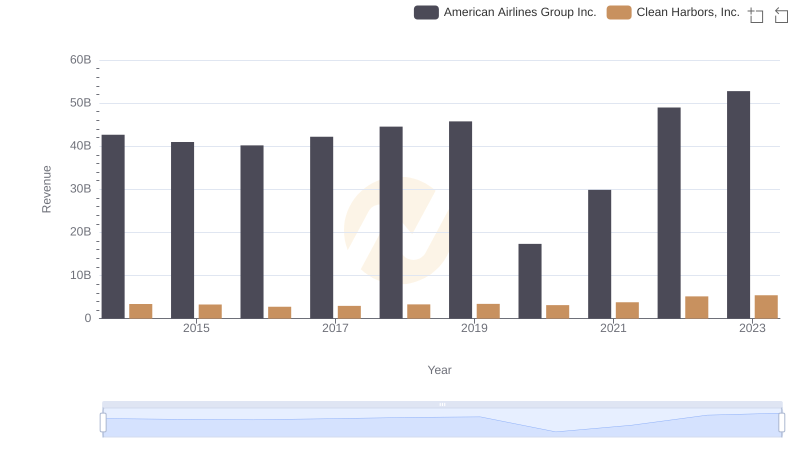Toggle American Airlines Group Inc. legend swatch
Viewport: 800px width, 461px height.
(x=426, y=12)
